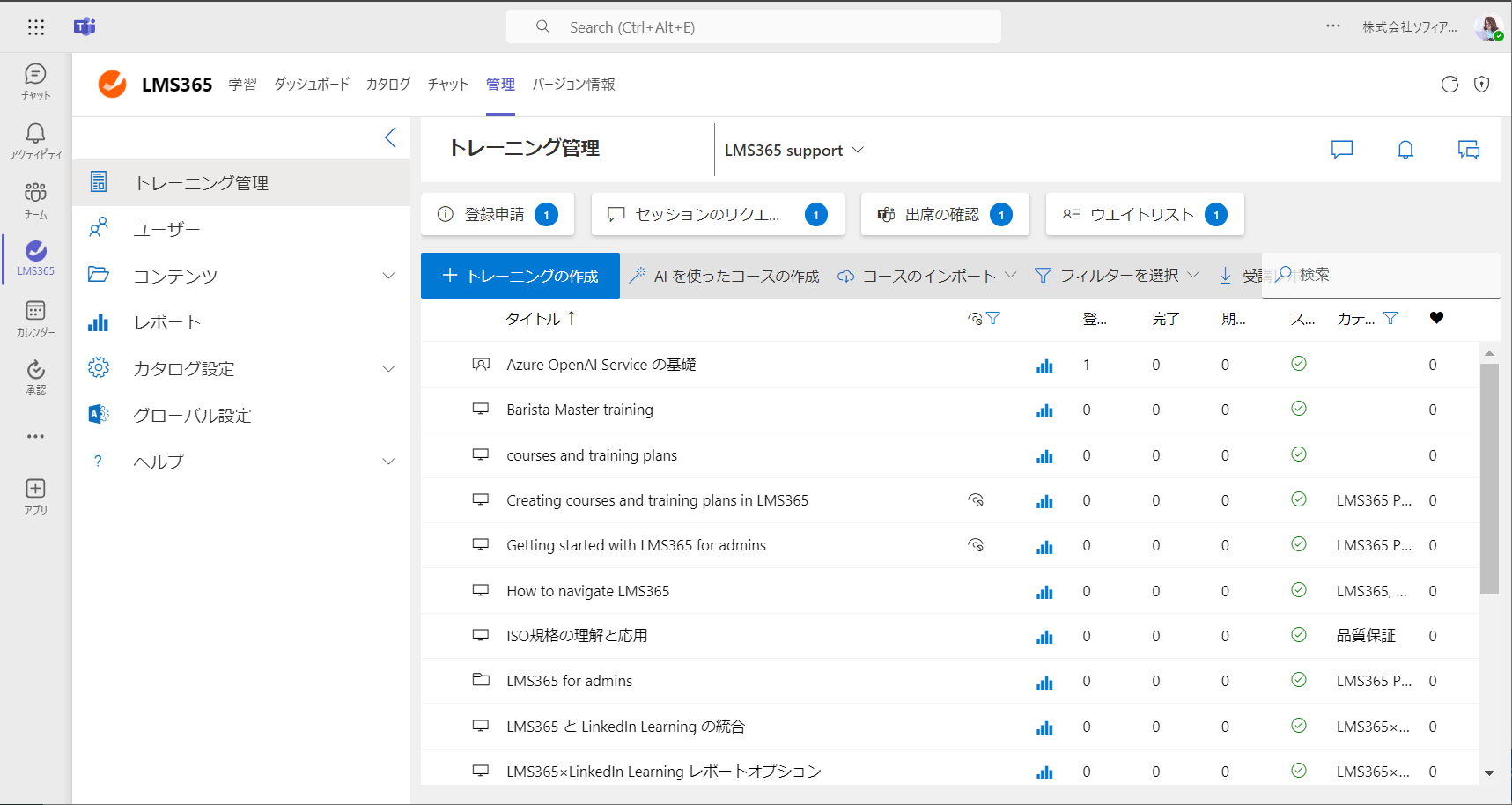Switch to the バージョン情報 tab
1512x805 pixels.
(573, 85)
